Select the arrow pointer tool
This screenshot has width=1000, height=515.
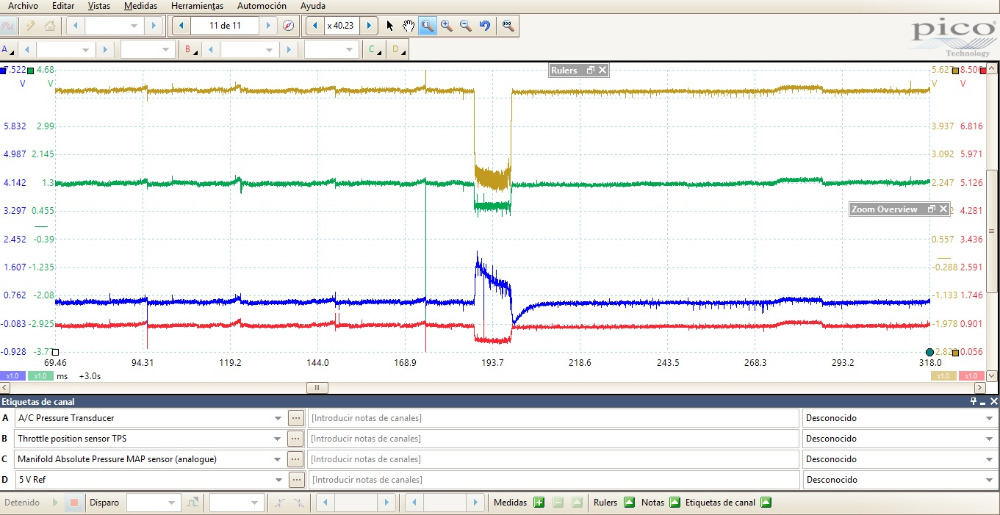[390, 25]
